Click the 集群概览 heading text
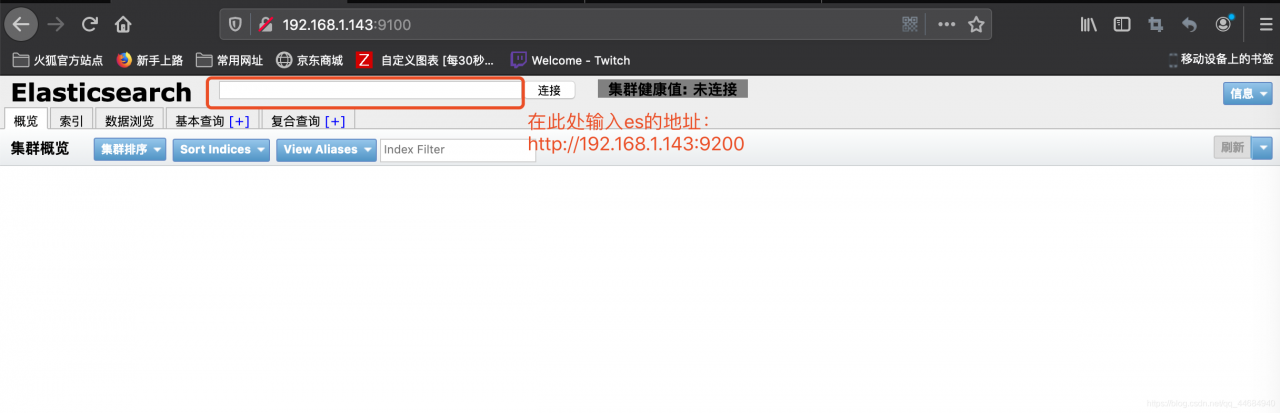Viewport: 1280px width, 413px height. click(40, 149)
